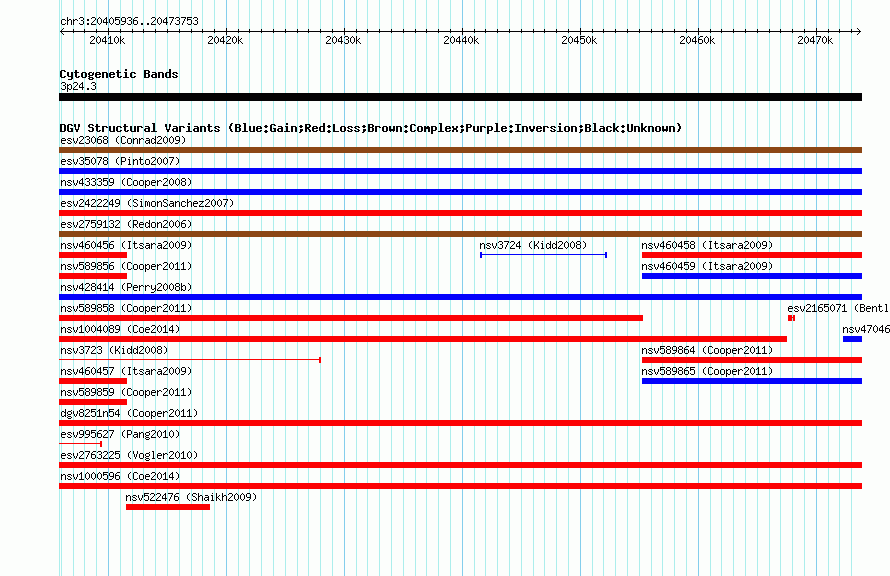This screenshot has height=576, width=890.
Task: Click the nsv428414 (Perry2008b) label
Action: click(x=126, y=287)
